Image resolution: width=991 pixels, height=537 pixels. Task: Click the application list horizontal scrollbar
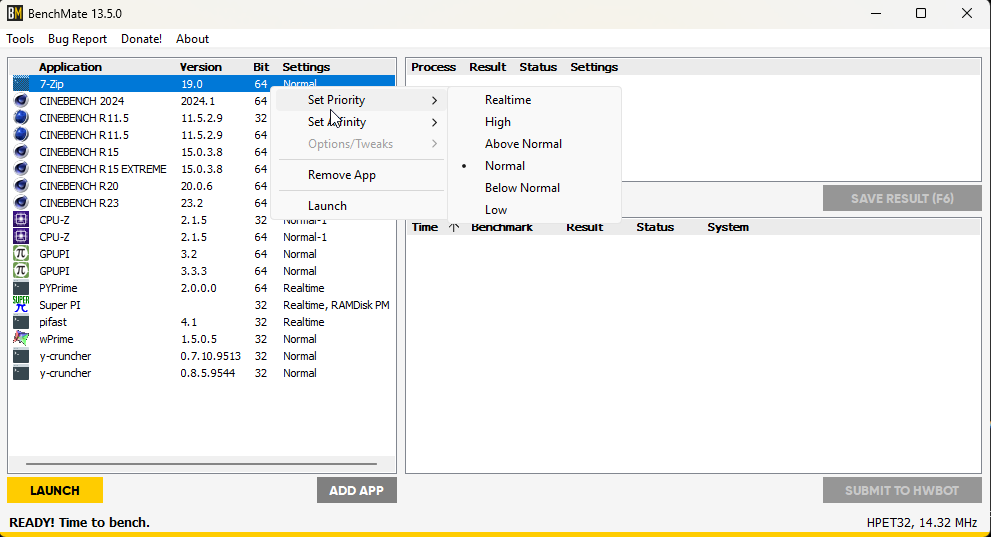click(x=201, y=464)
